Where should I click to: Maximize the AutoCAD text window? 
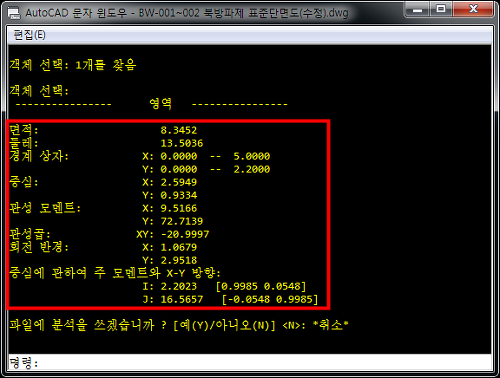pos(441,9)
